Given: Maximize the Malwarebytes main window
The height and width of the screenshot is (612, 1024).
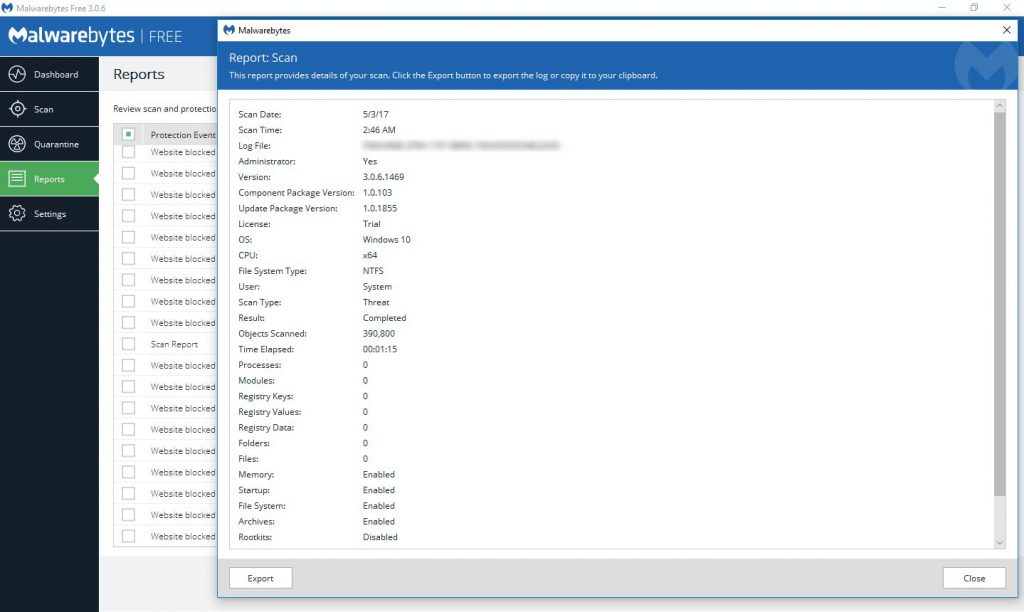Looking at the screenshot, I should pos(974,8).
